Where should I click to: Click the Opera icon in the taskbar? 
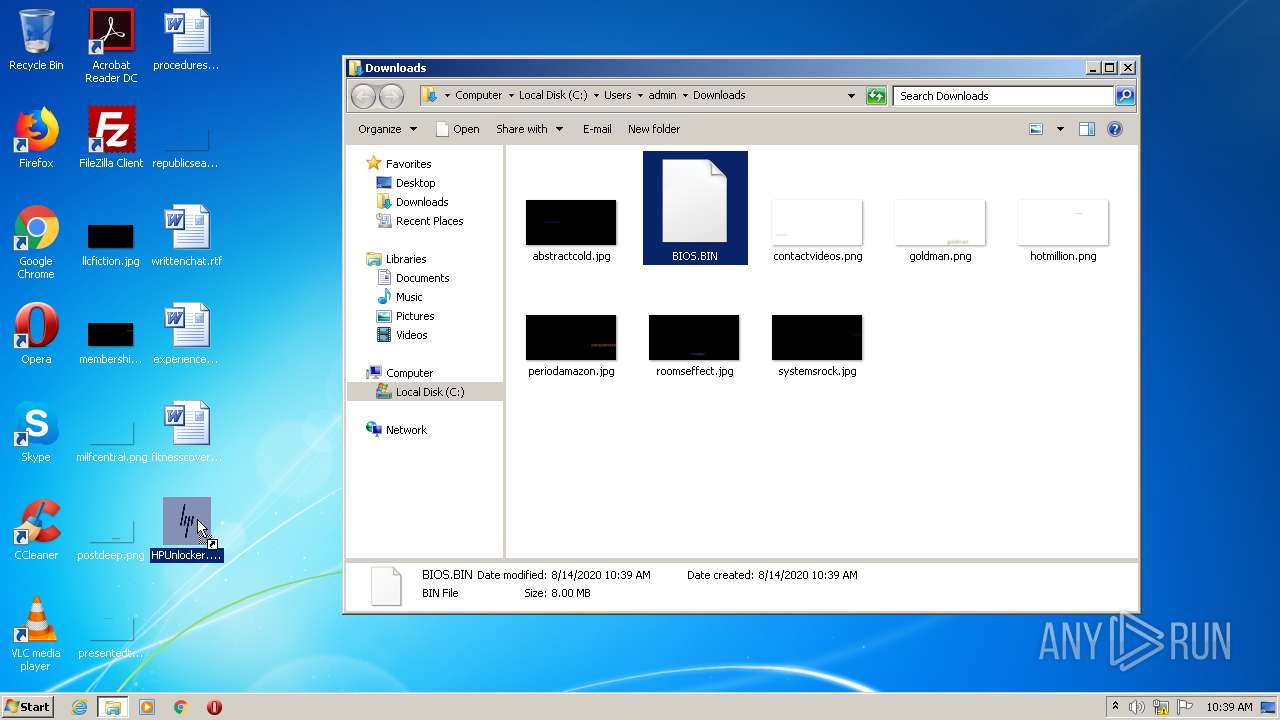214,707
